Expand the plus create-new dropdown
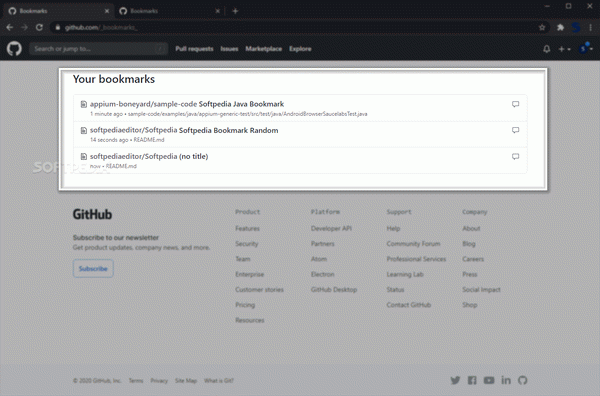 click(x=564, y=49)
